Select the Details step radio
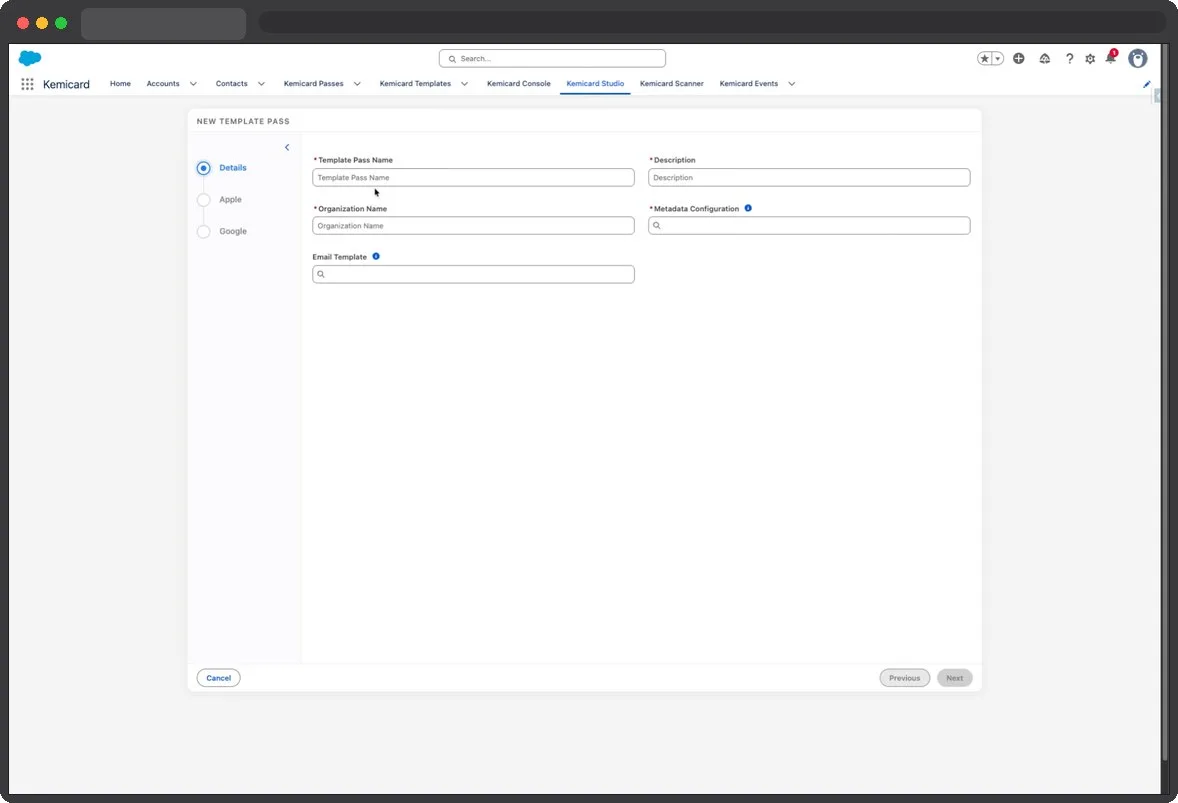The height and width of the screenshot is (803, 1178). pos(204,168)
